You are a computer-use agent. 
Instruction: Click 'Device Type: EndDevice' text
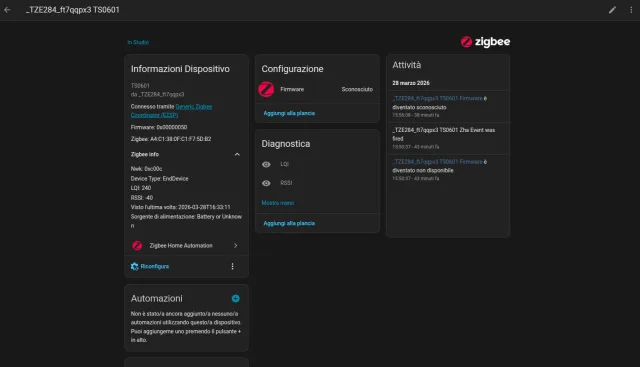[x=159, y=178]
